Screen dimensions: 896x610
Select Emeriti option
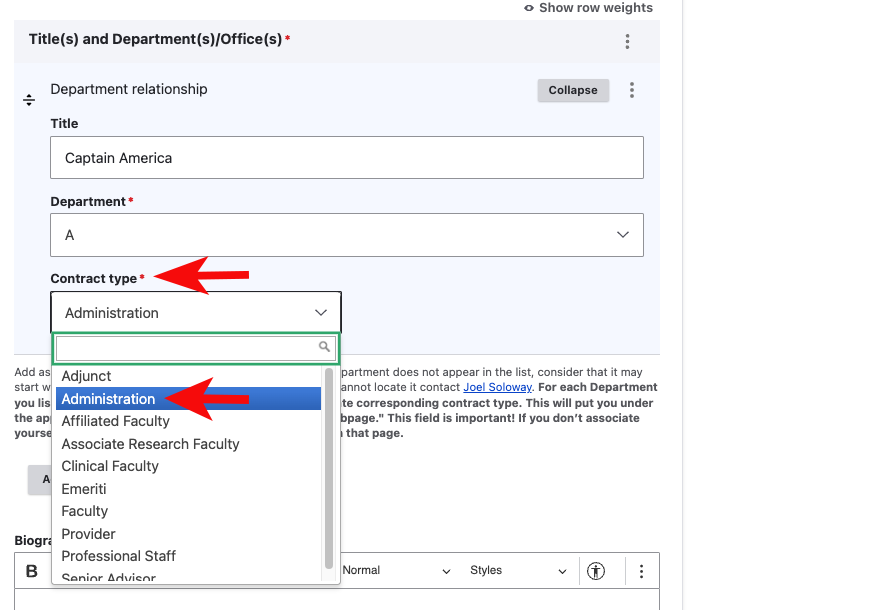coord(188,489)
